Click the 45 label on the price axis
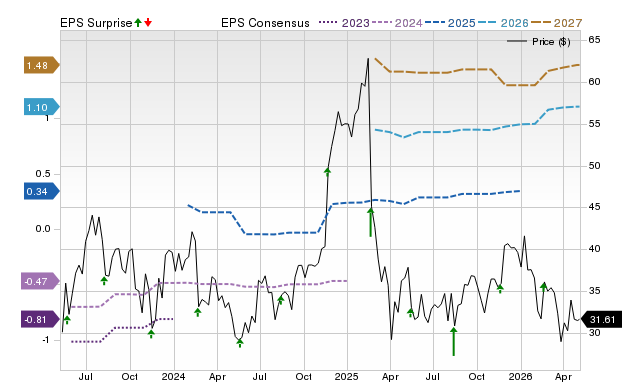 (x=594, y=207)
